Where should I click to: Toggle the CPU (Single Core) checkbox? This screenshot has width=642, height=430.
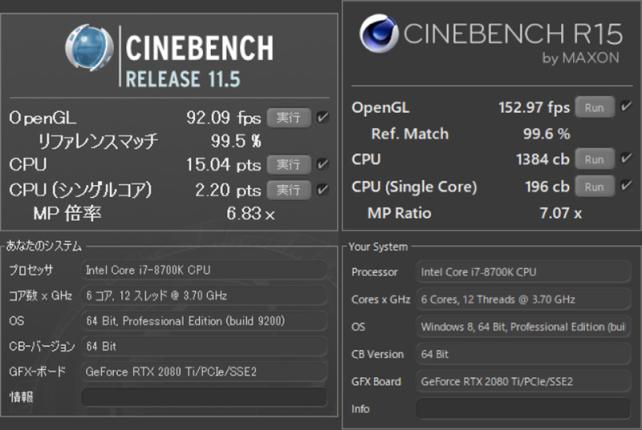[x=626, y=186]
